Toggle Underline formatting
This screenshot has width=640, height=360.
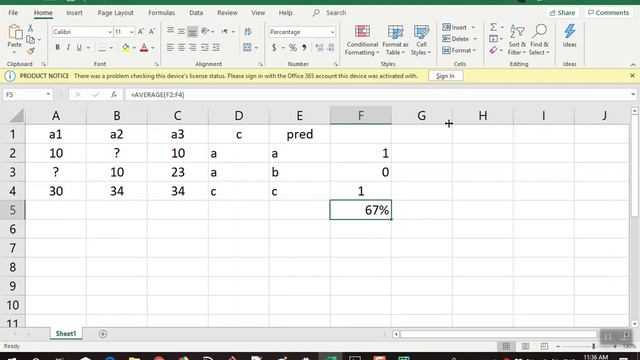(79, 48)
